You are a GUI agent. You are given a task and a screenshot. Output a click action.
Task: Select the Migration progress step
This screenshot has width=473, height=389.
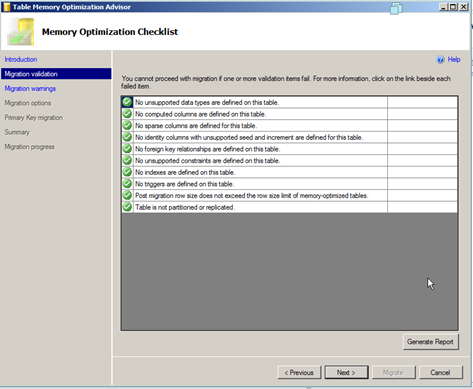[x=29, y=147]
